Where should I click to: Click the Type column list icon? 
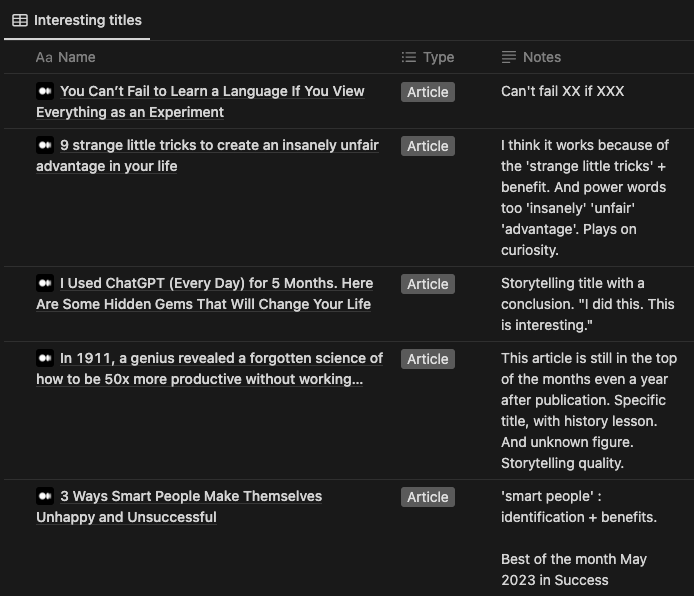[408, 57]
